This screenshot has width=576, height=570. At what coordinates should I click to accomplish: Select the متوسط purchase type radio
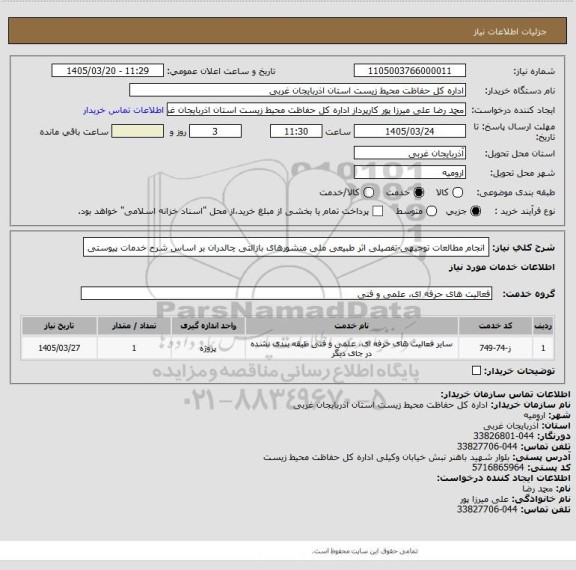(431, 211)
